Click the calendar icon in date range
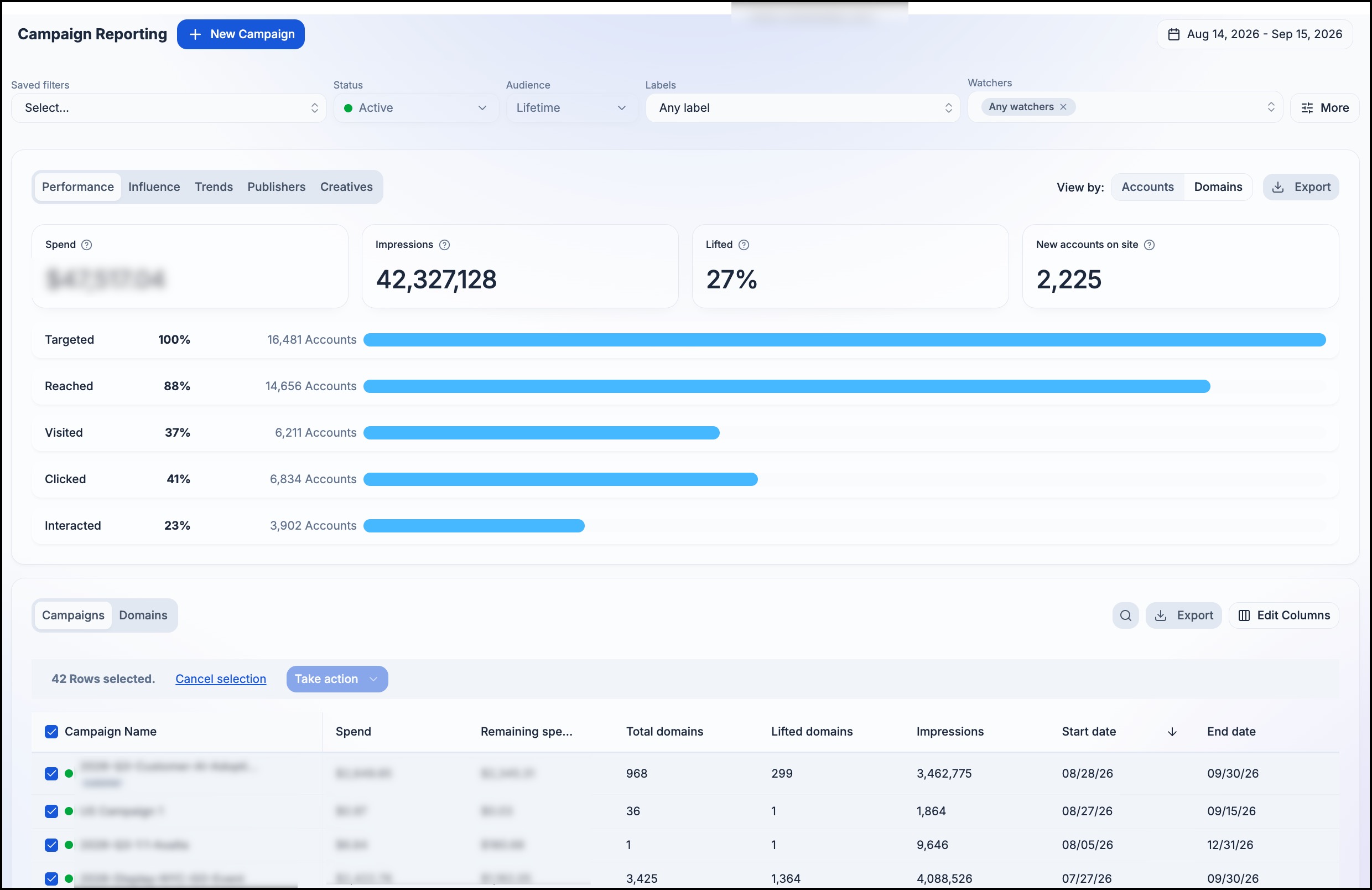Image resolution: width=1372 pixels, height=890 pixels. (1173, 35)
